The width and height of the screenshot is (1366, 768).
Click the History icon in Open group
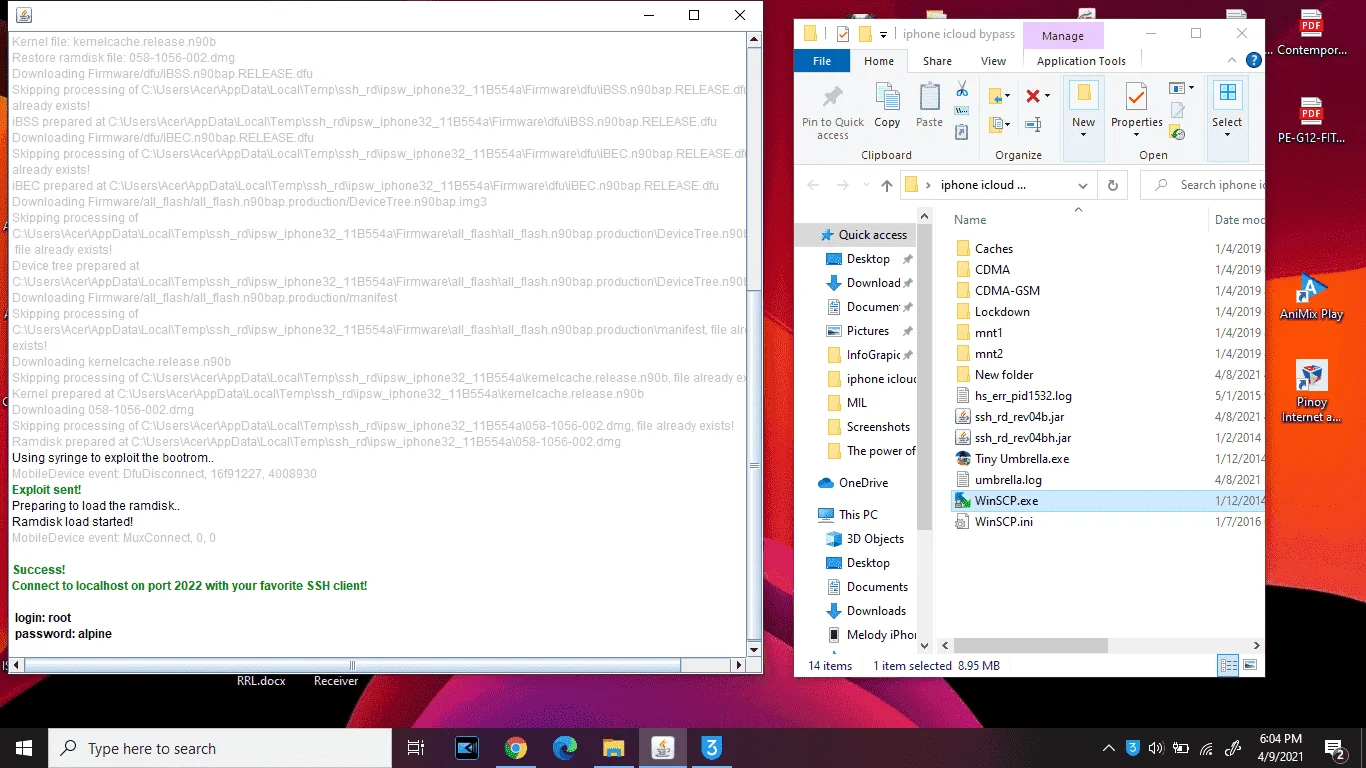(x=1178, y=132)
